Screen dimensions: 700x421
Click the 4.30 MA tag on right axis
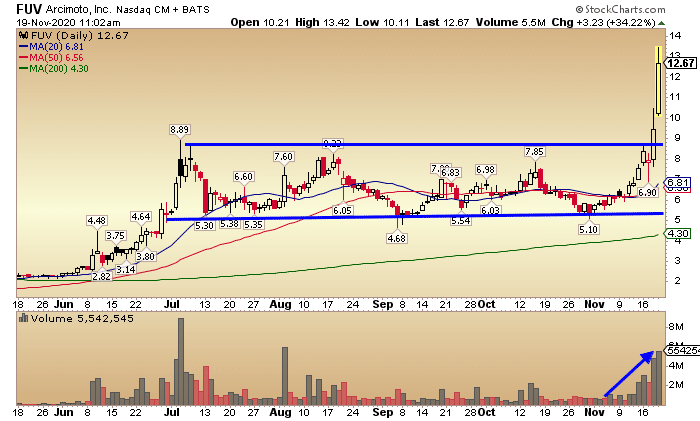tap(678, 233)
